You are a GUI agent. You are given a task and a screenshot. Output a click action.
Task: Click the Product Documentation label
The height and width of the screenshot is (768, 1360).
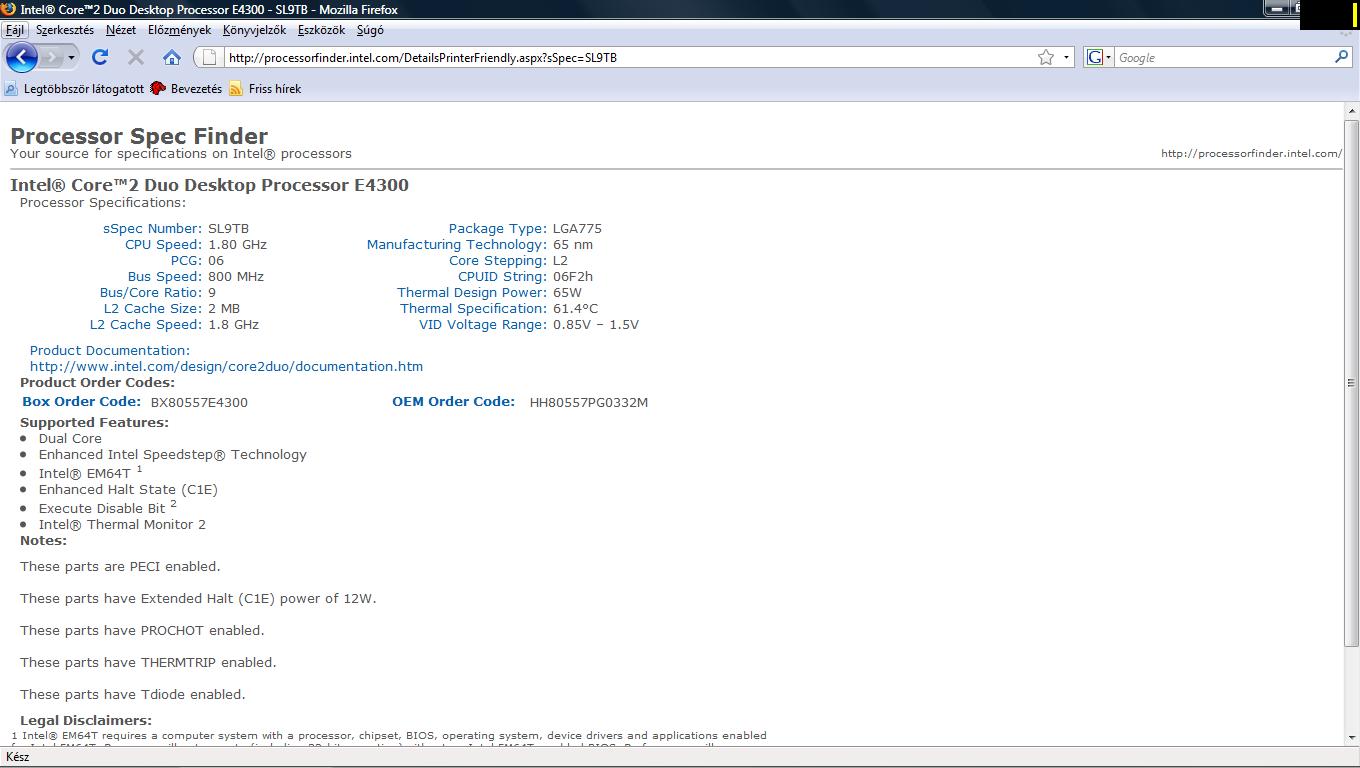coord(110,350)
